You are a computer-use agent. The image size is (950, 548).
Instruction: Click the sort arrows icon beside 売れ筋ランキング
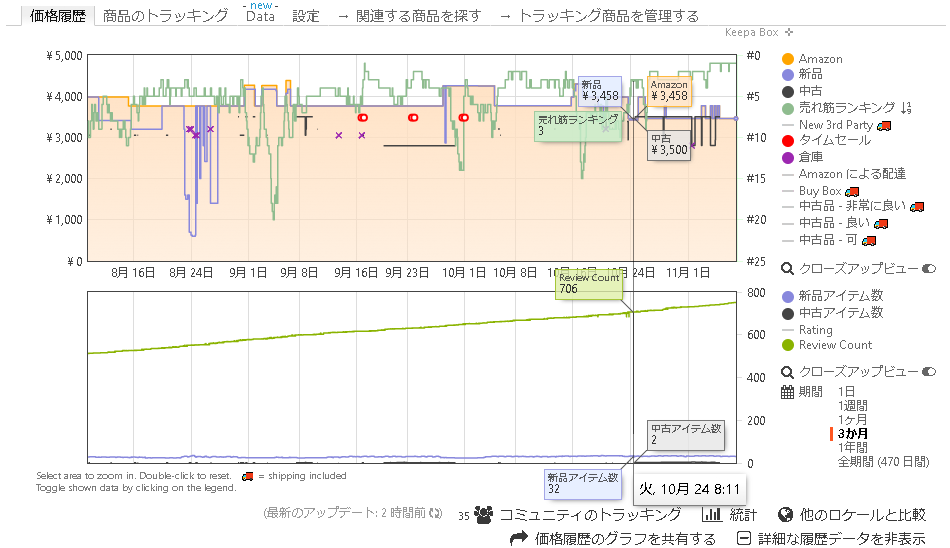pyautogui.click(x=906, y=108)
